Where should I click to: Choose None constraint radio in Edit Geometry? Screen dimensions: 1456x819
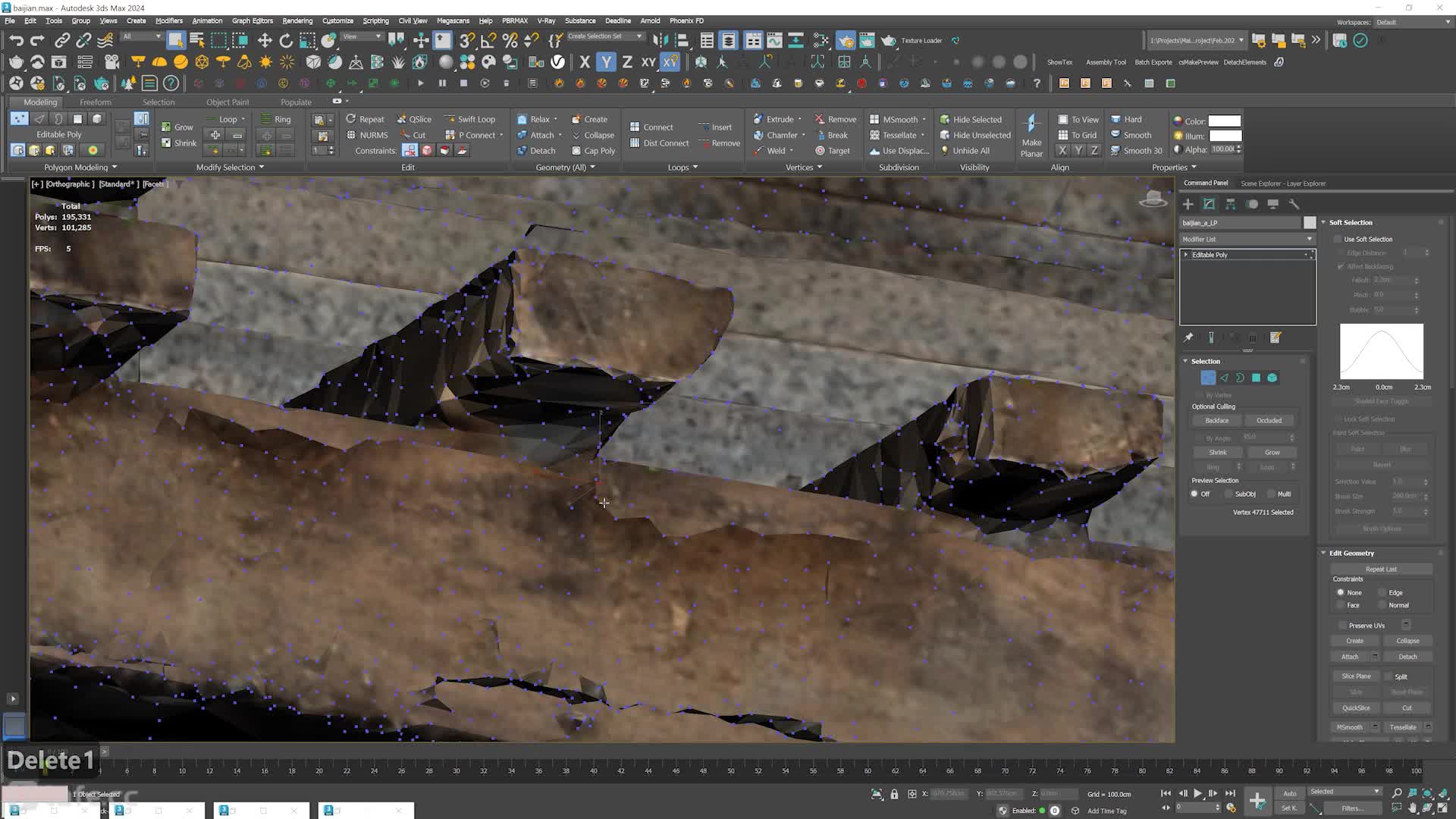pyautogui.click(x=1341, y=592)
